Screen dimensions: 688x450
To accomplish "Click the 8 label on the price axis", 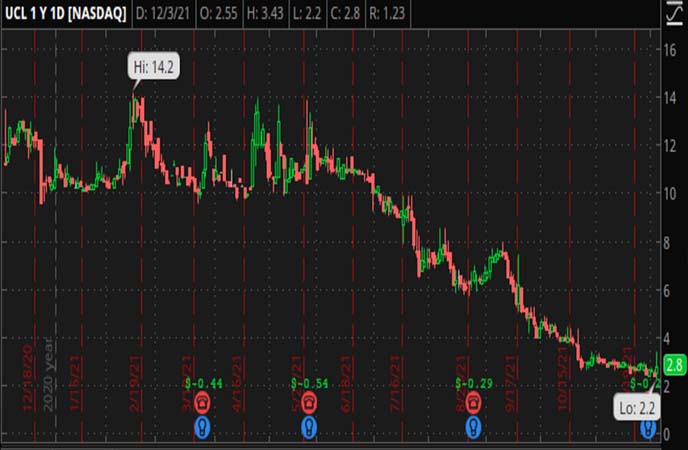I will coord(666,243).
